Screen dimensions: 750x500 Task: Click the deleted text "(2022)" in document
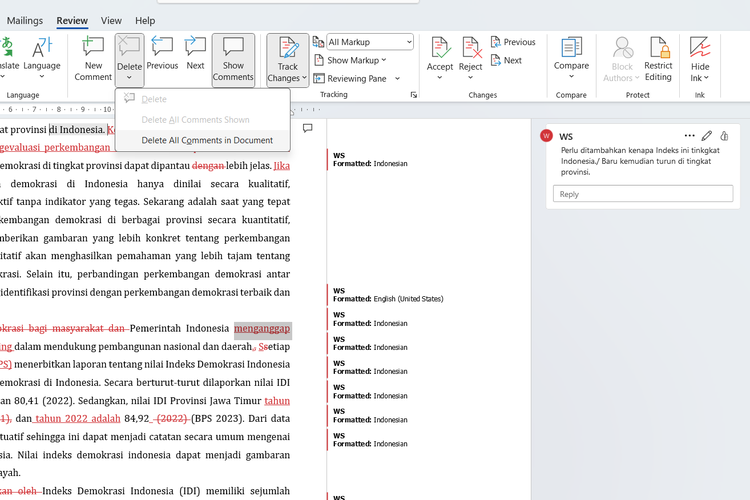[x=172, y=418]
